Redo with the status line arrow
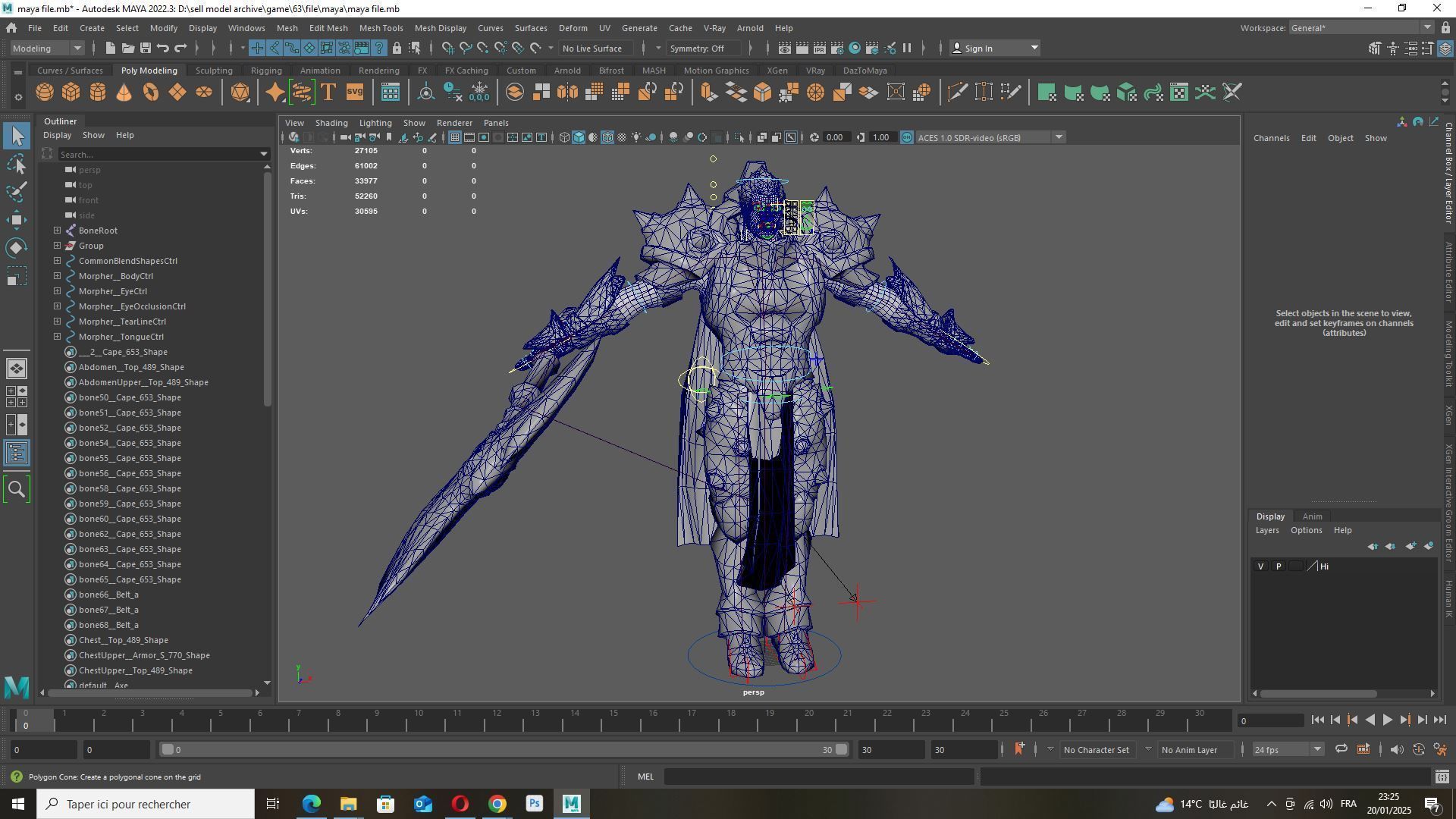 180,49
